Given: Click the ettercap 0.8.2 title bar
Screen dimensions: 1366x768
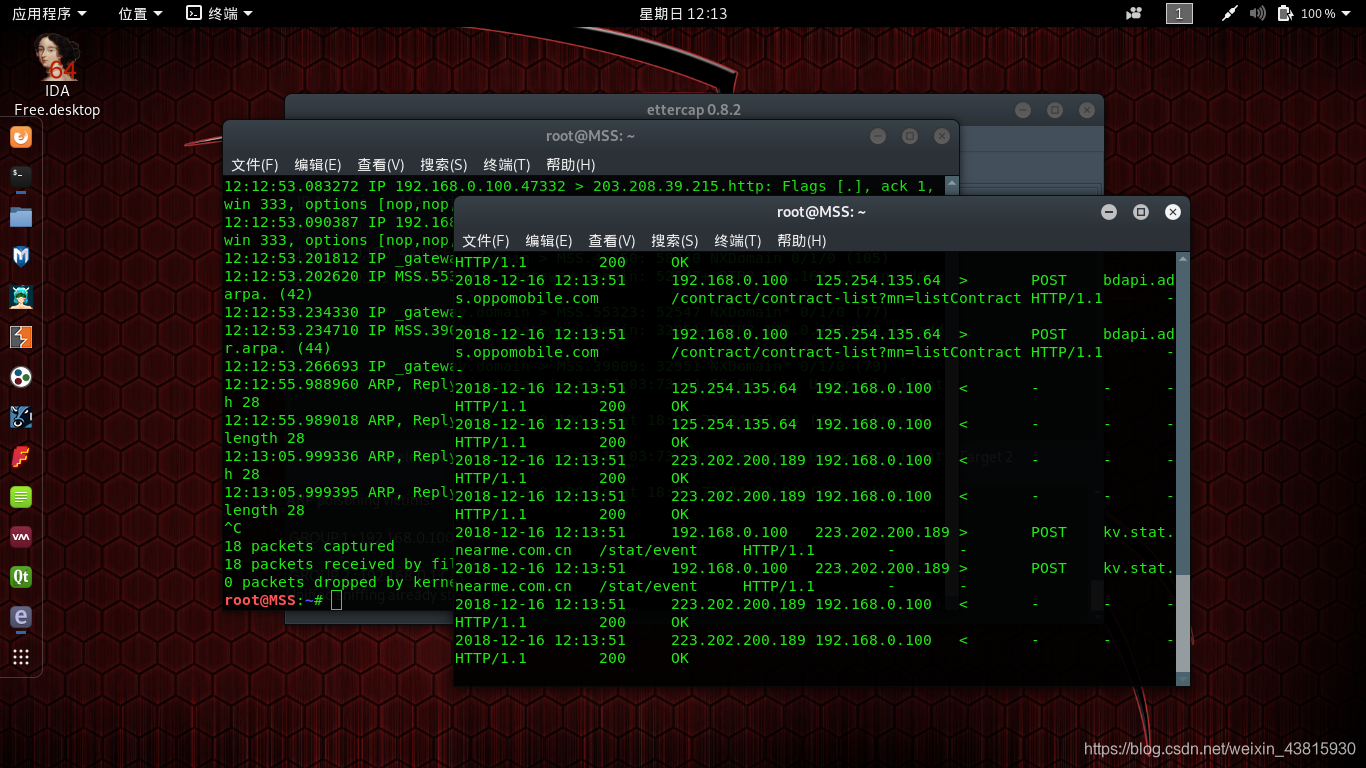Looking at the screenshot, I should (694, 110).
